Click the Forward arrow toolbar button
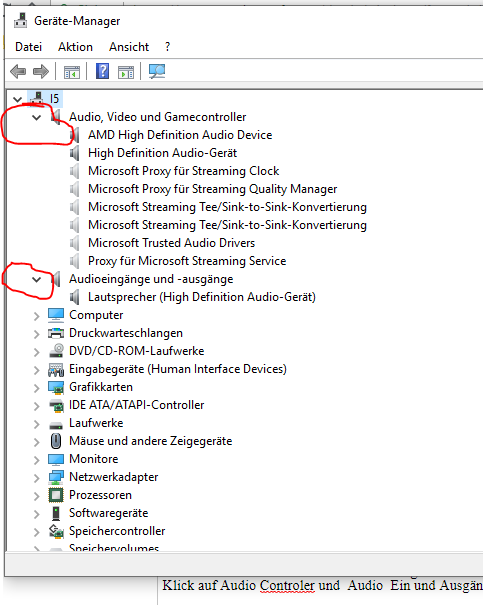This screenshot has height=605, width=483. coord(41,71)
